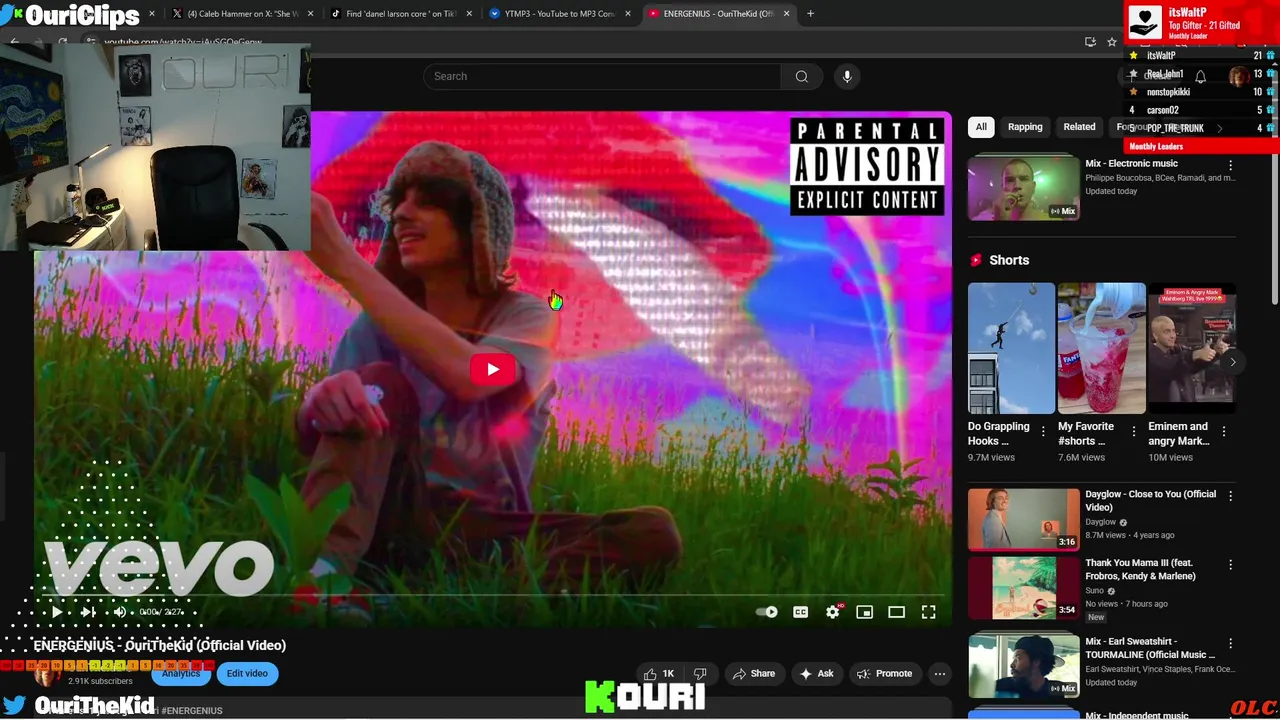Open Thank You Mama III video thumbnail
The width and height of the screenshot is (1280, 720).
(x=1024, y=588)
